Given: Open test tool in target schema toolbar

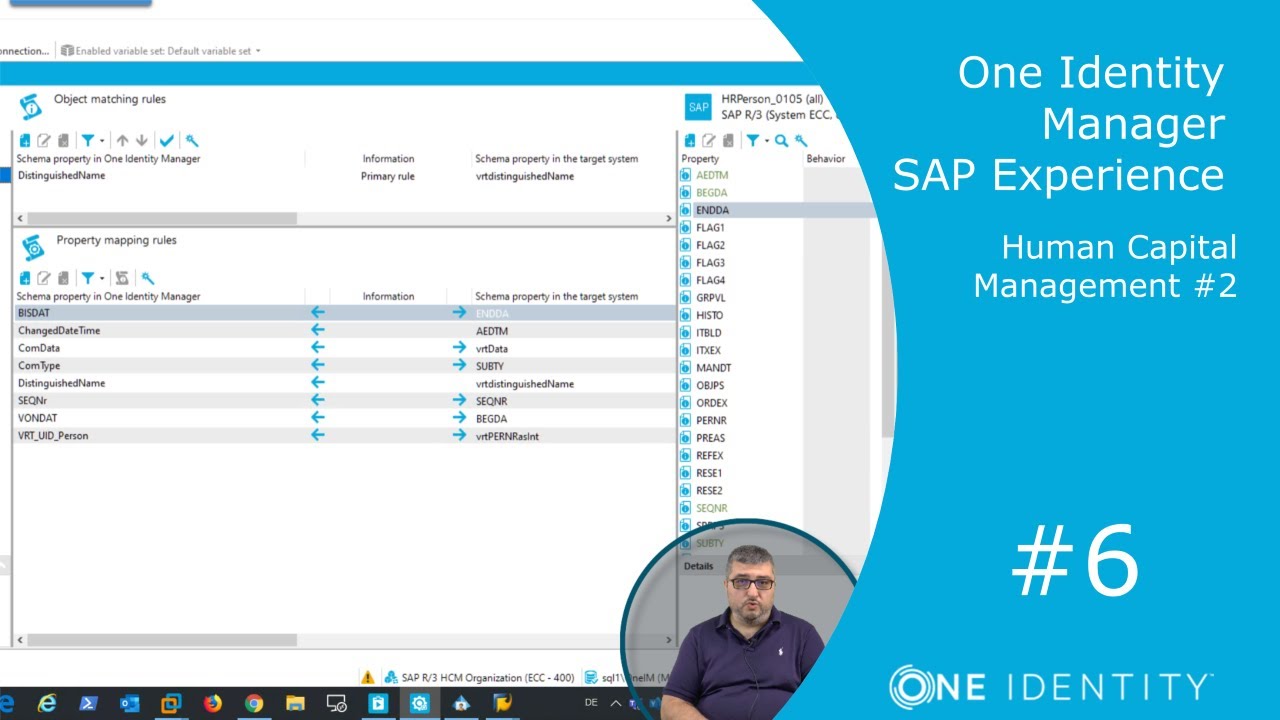Looking at the screenshot, I should (801, 141).
